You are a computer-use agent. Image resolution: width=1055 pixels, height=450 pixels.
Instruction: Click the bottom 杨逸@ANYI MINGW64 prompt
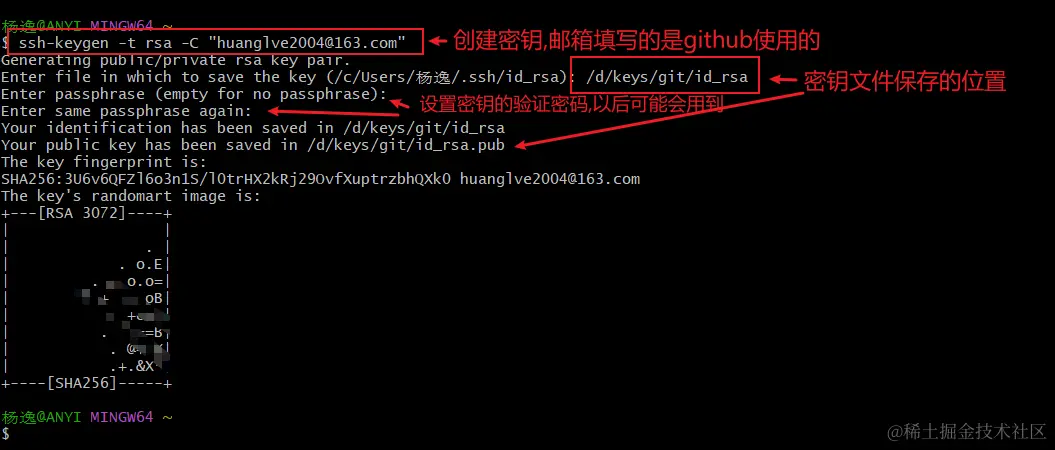(x=87, y=417)
